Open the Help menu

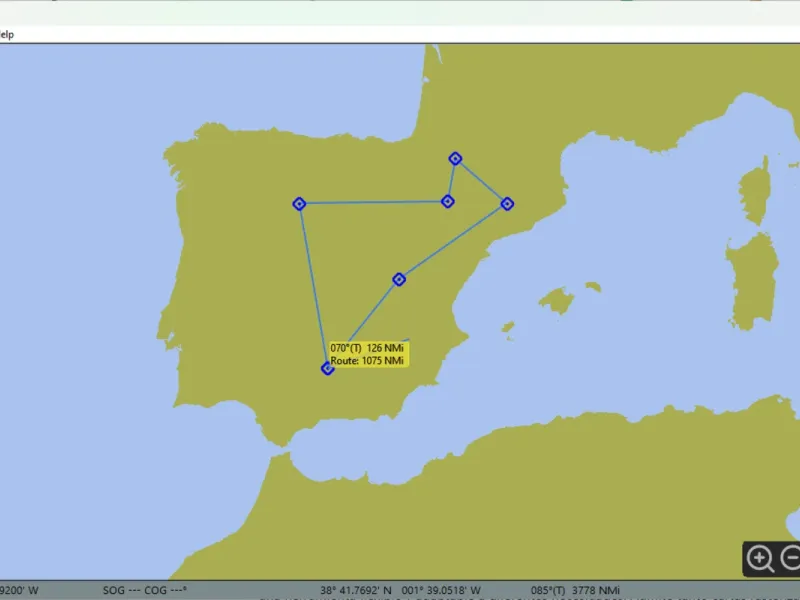pos(6,35)
